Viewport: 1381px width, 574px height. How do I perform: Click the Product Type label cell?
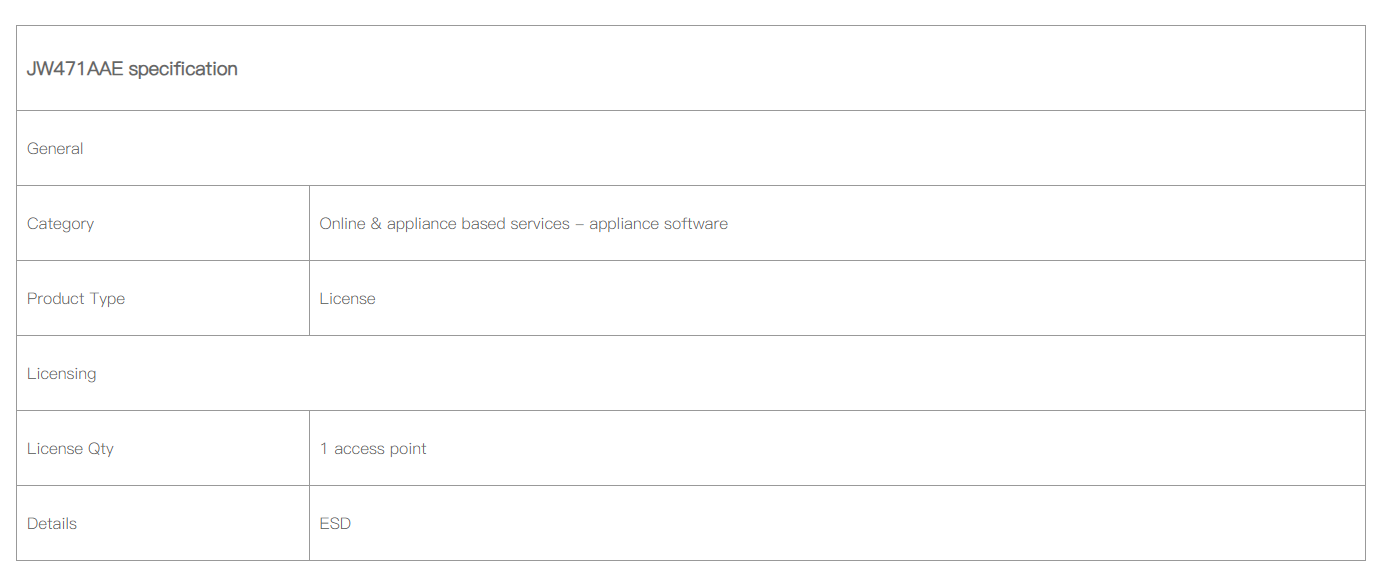(x=163, y=298)
